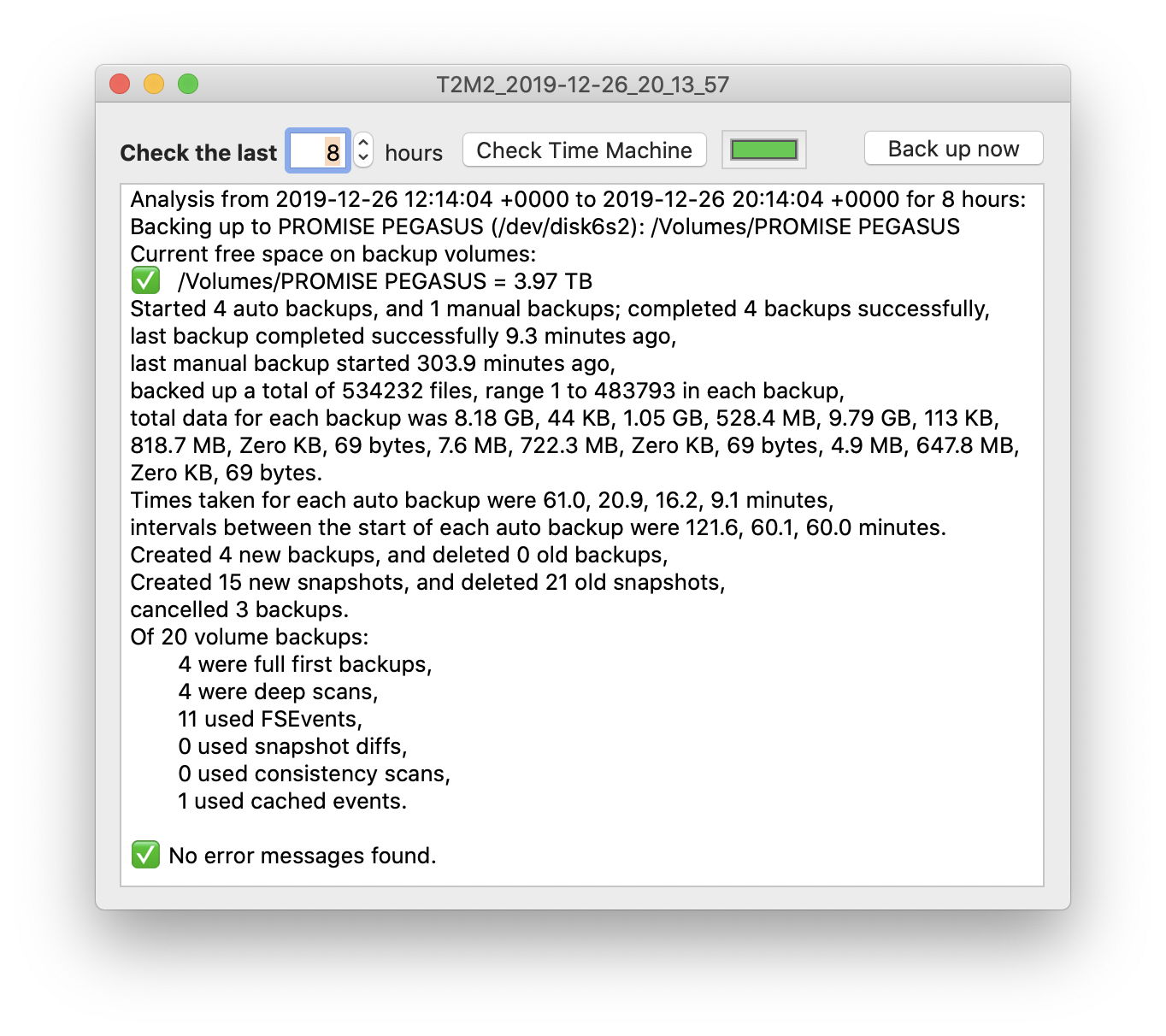
Task: Click the 'Check the last' label
Action: [198, 153]
